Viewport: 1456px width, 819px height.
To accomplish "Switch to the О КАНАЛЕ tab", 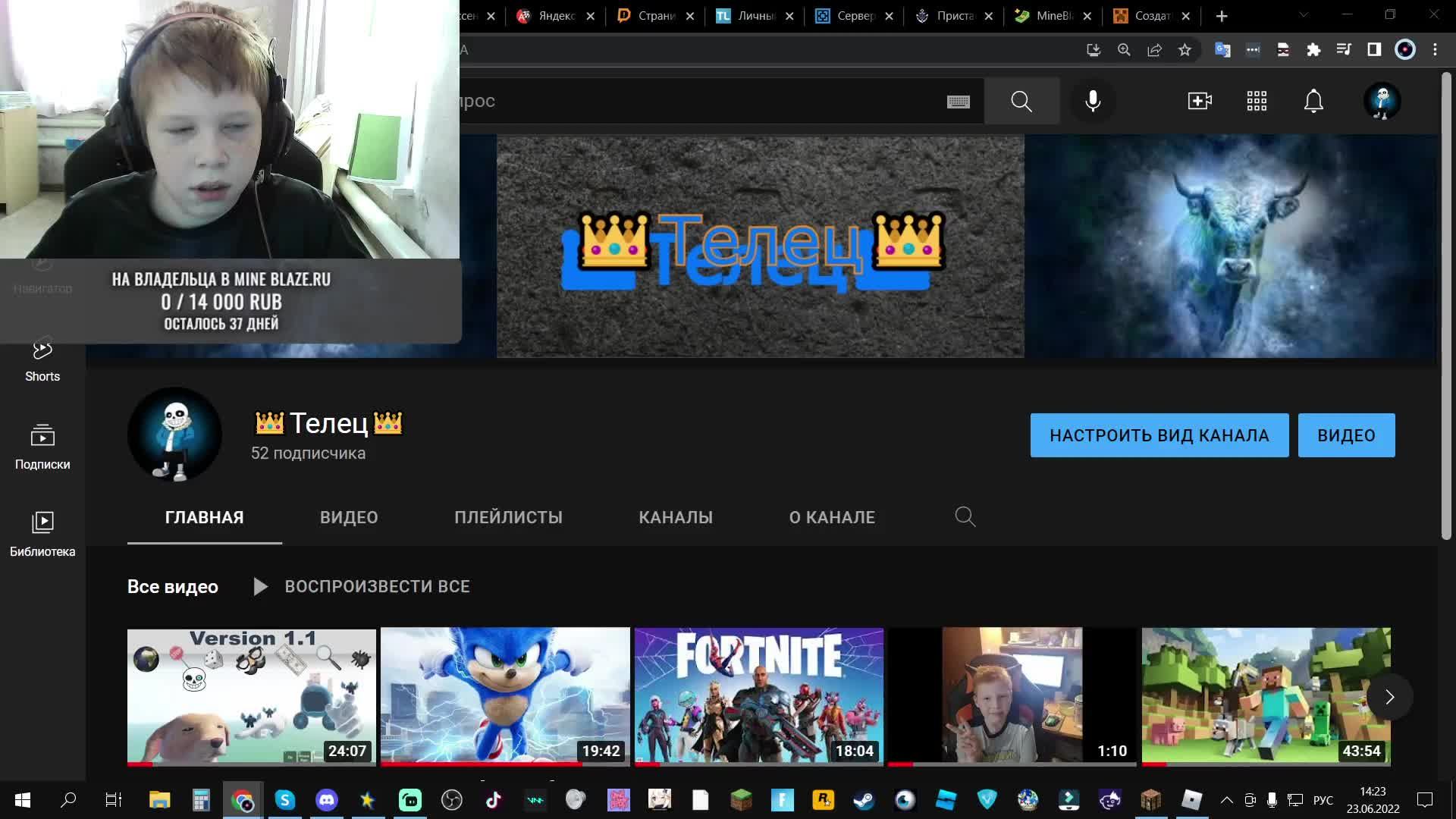I will click(832, 517).
